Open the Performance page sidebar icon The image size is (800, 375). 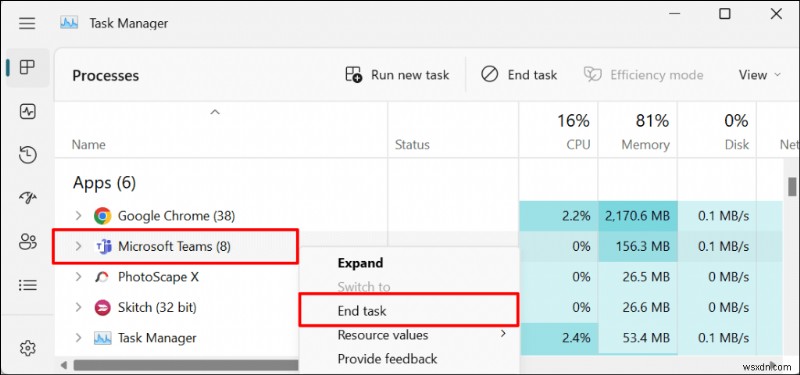tap(27, 112)
